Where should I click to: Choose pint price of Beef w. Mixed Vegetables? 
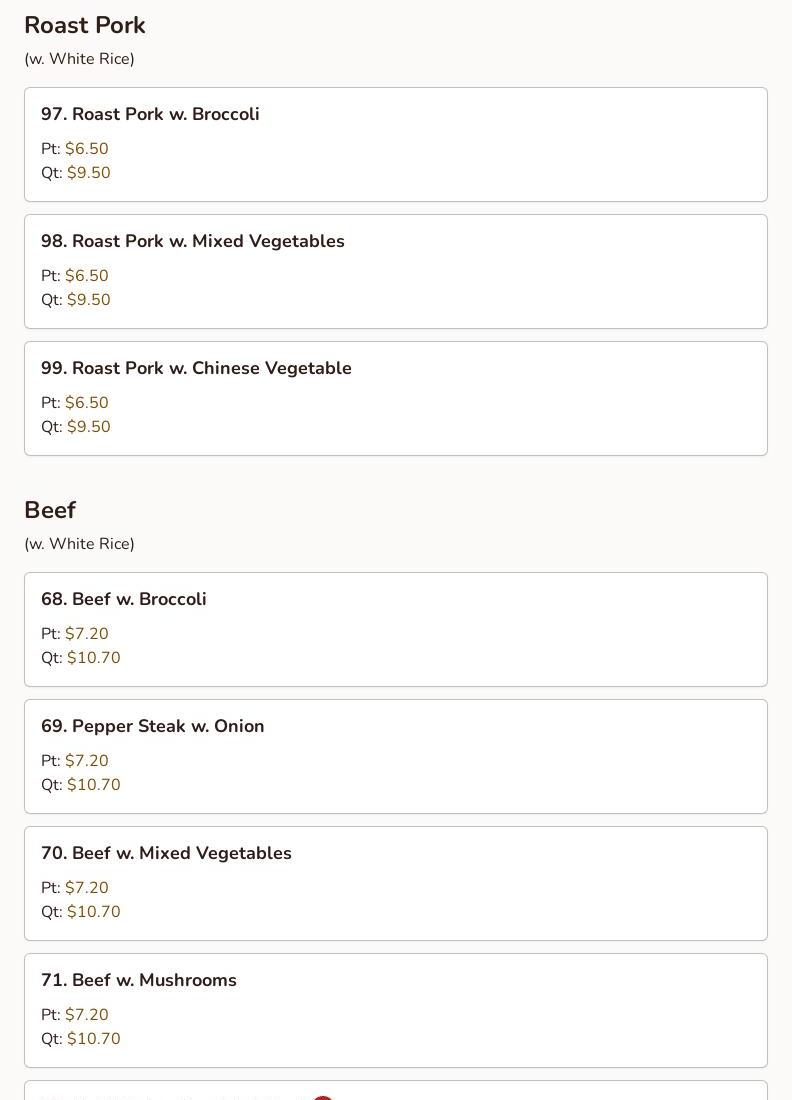(86, 888)
